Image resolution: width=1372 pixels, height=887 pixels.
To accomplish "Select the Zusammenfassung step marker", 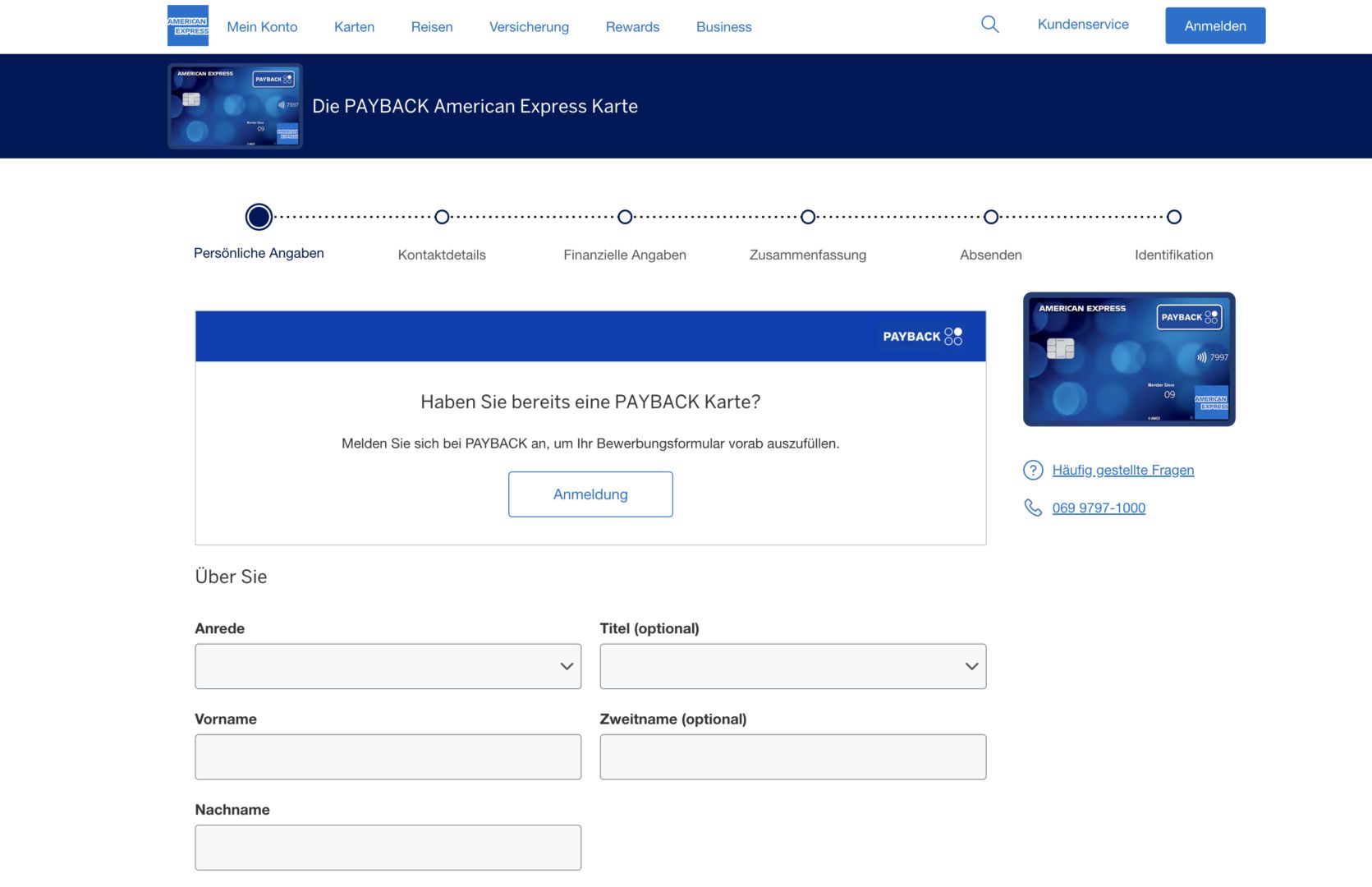I will 808,217.
